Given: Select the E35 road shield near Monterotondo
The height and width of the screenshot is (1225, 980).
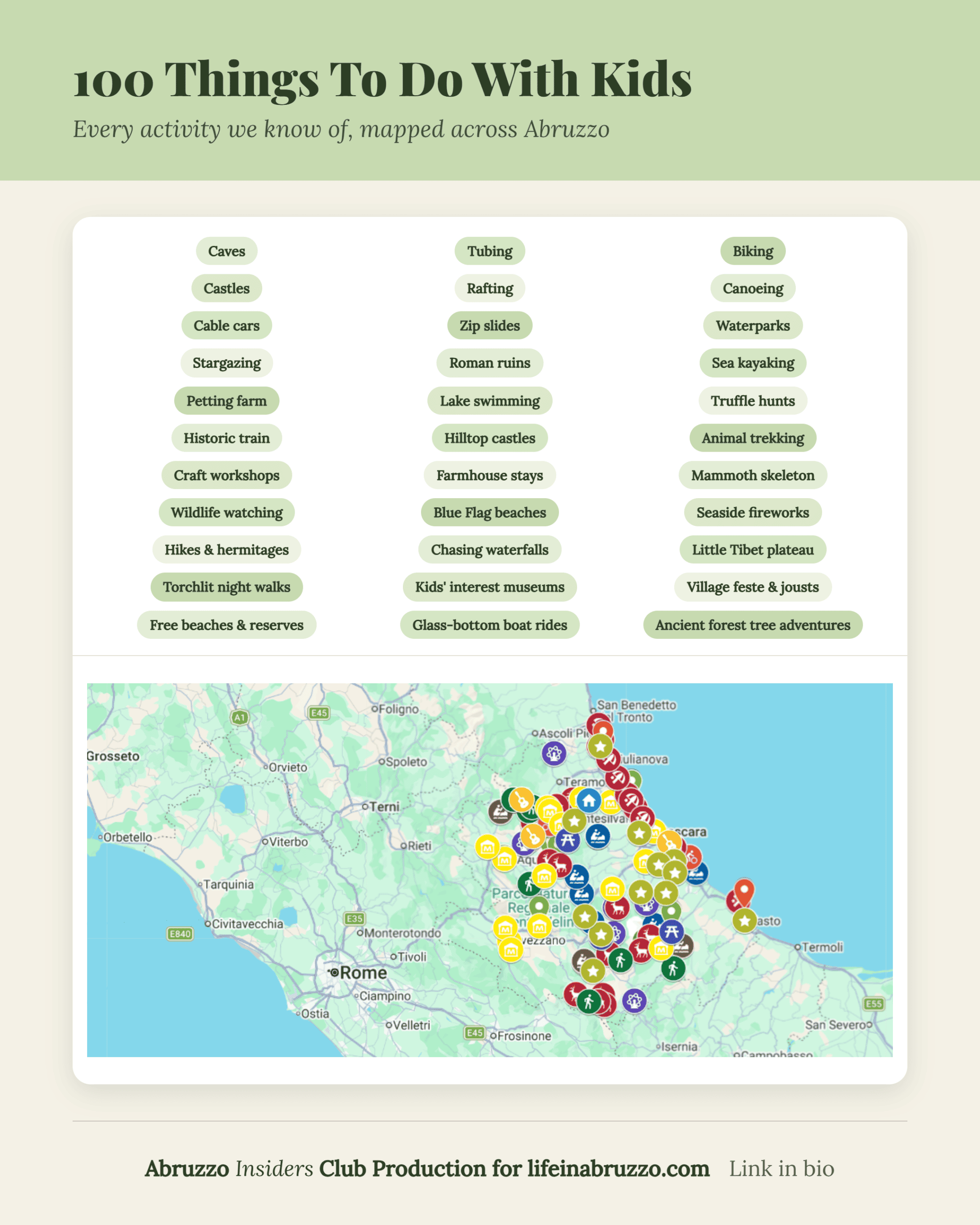Looking at the screenshot, I should [355, 918].
